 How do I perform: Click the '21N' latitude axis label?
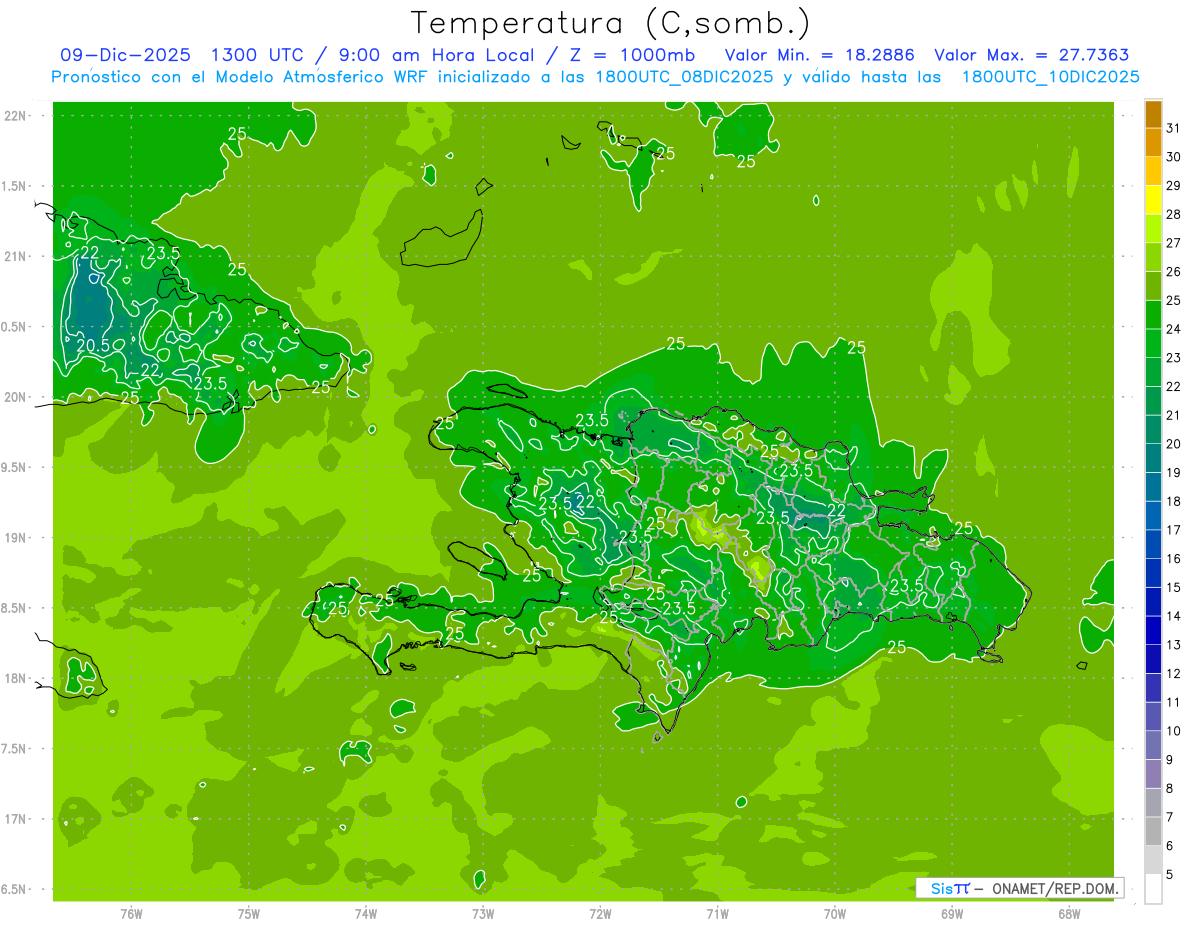click(15, 256)
